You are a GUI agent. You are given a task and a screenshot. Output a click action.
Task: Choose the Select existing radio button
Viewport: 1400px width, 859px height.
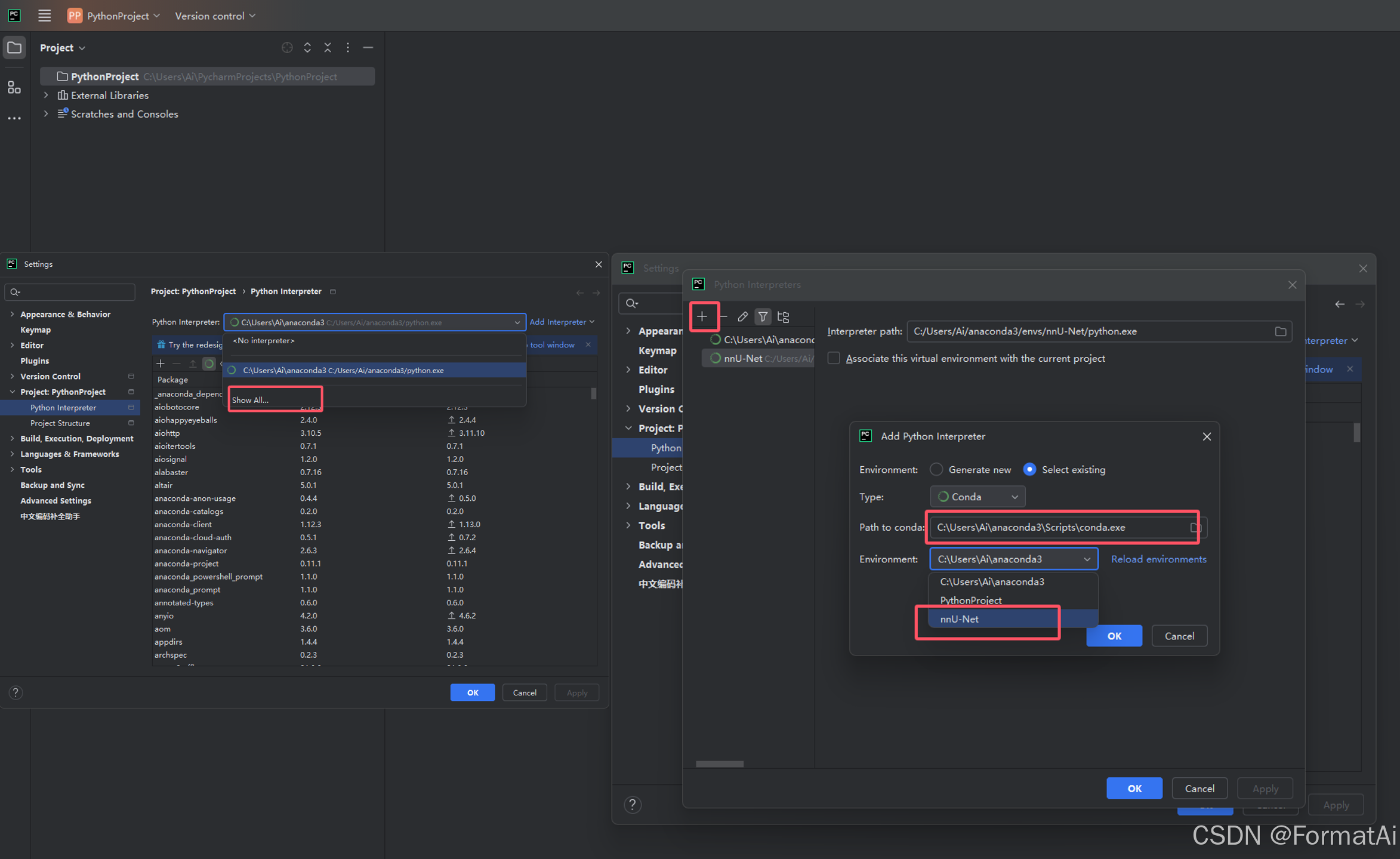point(1029,469)
